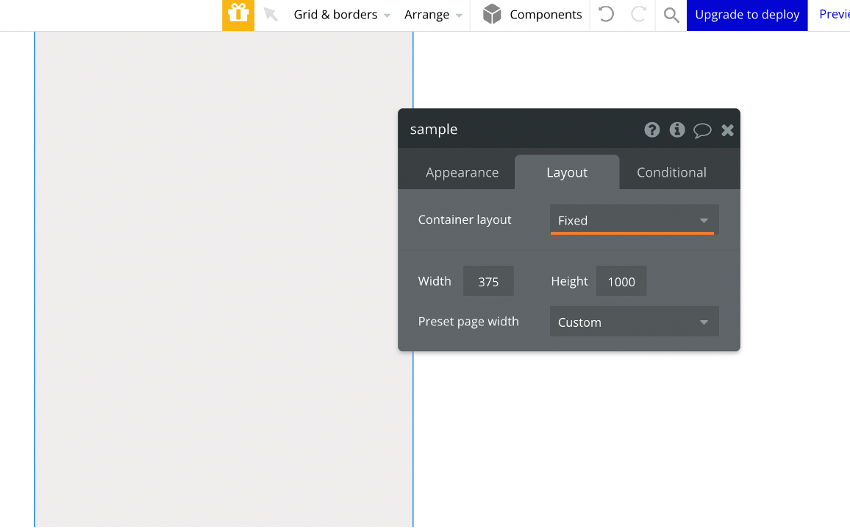The width and height of the screenshot is (850, 528).
Task: Open the Arrange dropdown menu
Action: point(433,15)
